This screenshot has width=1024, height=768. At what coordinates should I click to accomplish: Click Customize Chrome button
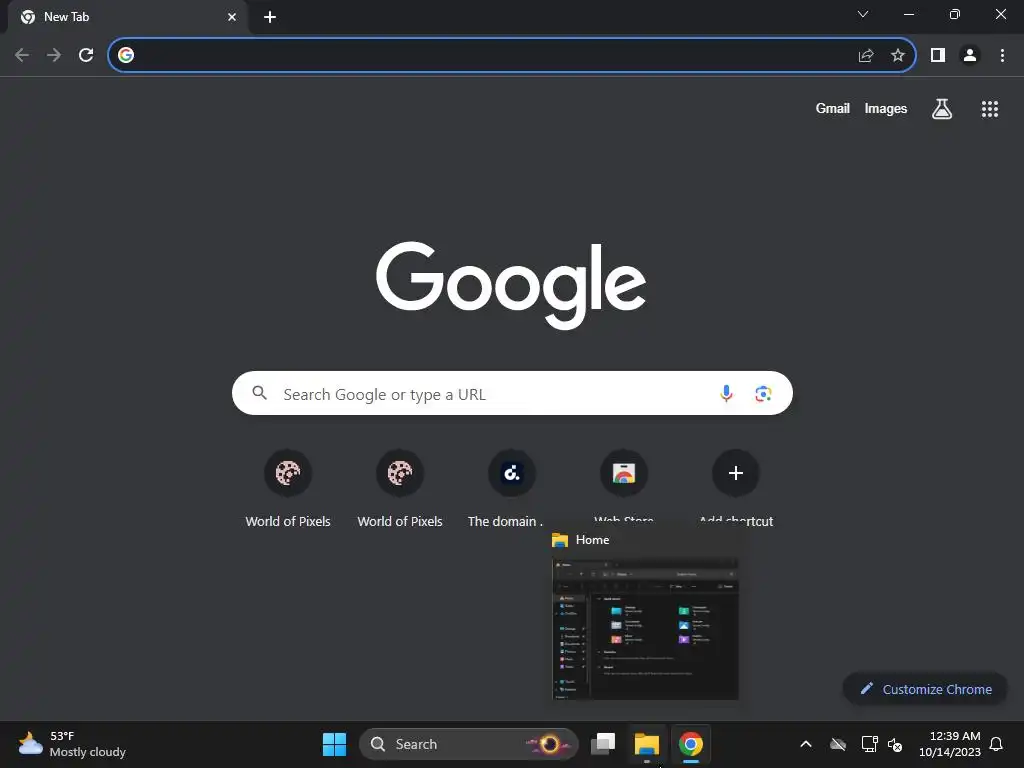(925, 689)
